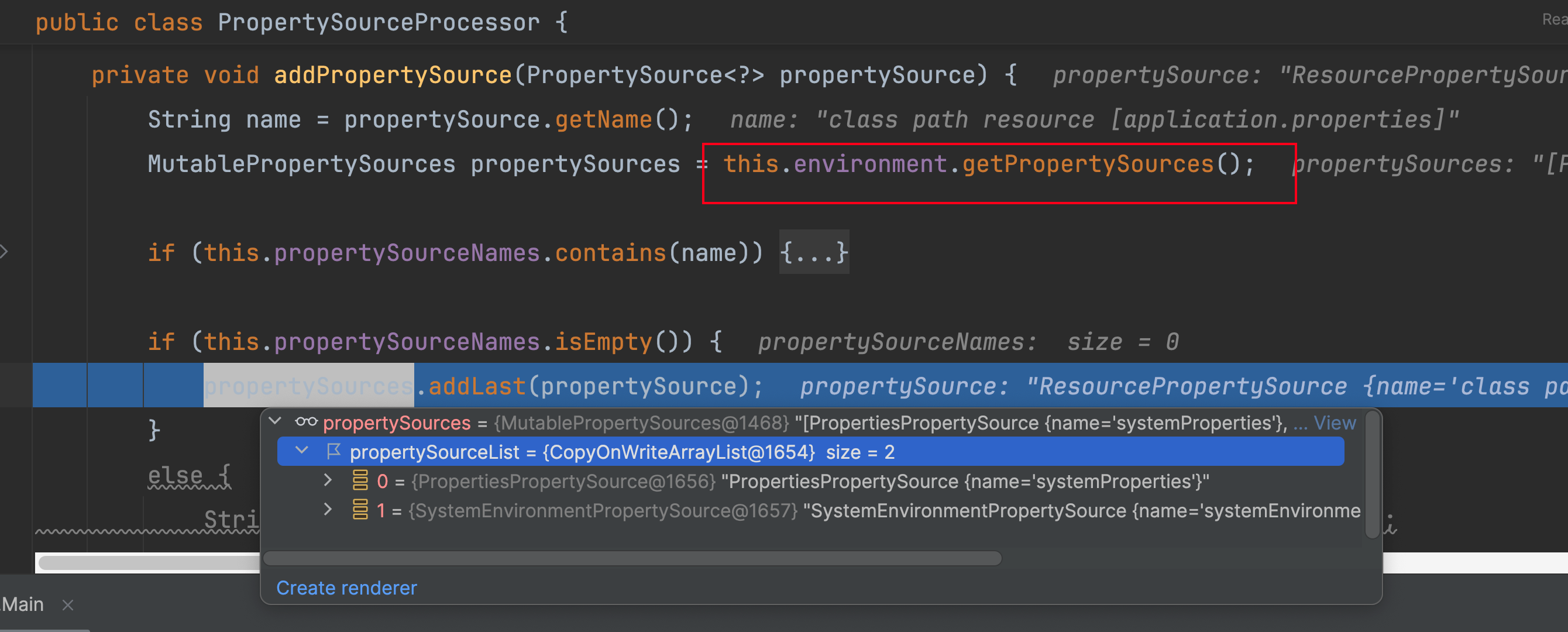Select the Main debug tab

(22, 604)
